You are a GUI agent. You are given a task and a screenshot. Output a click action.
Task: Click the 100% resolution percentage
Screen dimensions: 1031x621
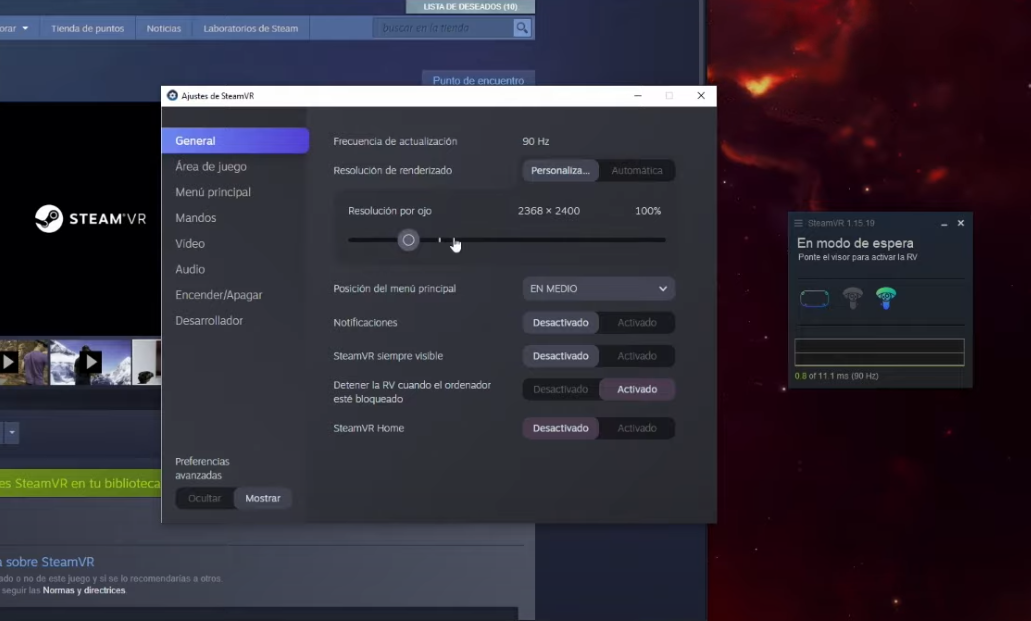[x=648, y=211]
